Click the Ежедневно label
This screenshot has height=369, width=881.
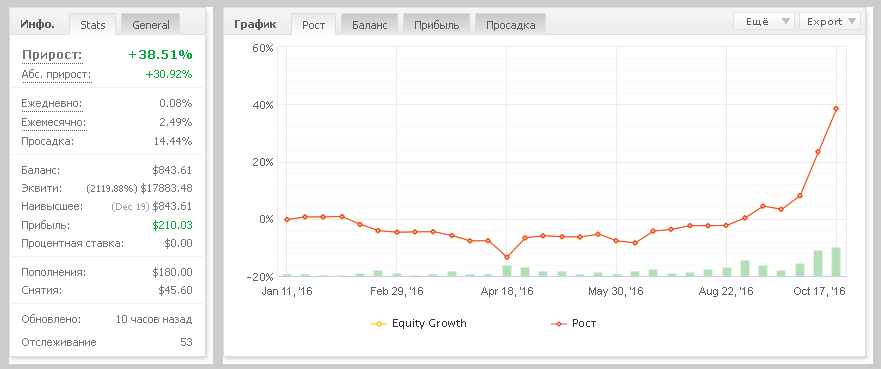pos(52,103)
